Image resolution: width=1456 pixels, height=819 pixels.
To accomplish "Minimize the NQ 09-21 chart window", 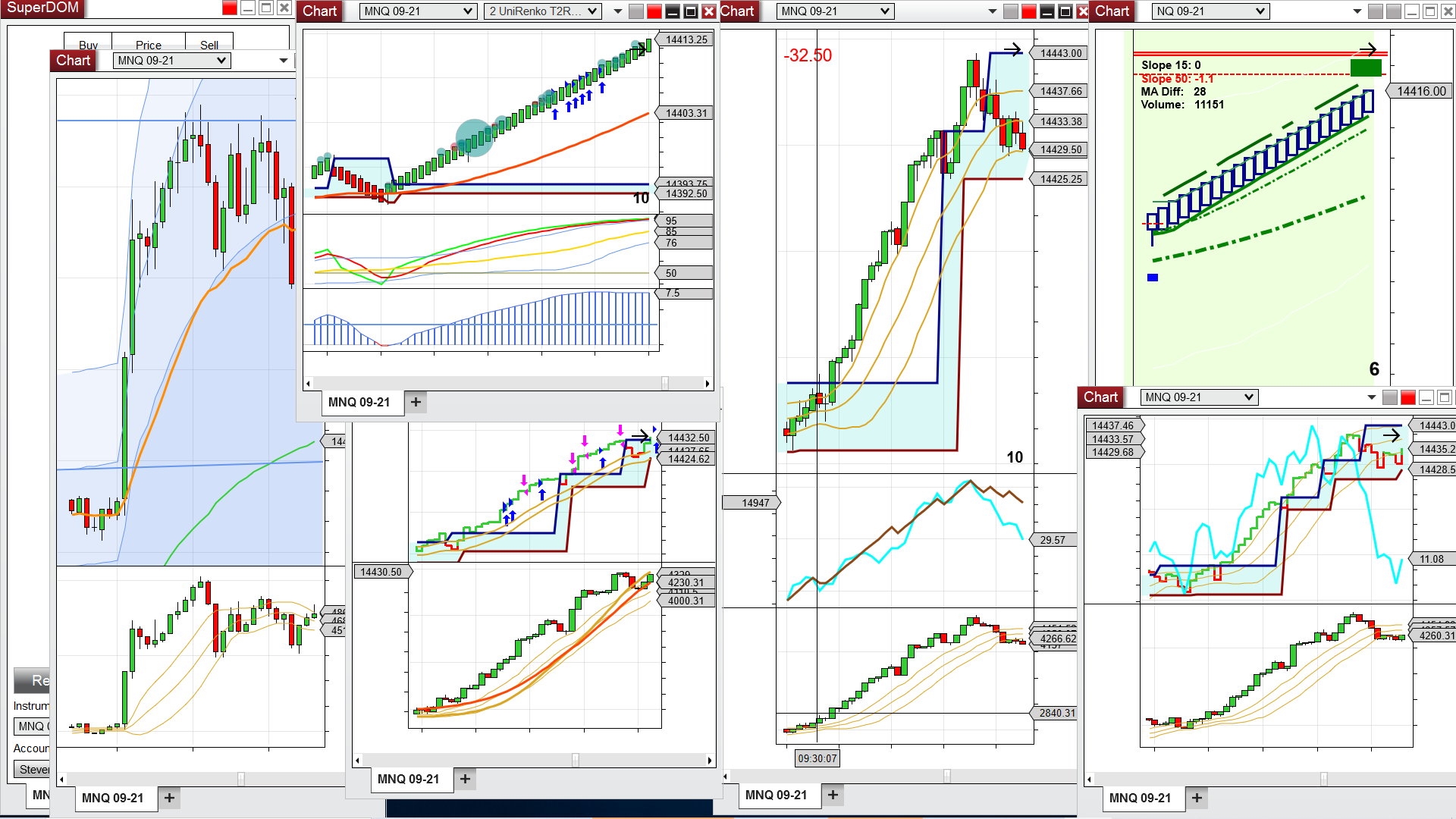I will click(1412, 11).
